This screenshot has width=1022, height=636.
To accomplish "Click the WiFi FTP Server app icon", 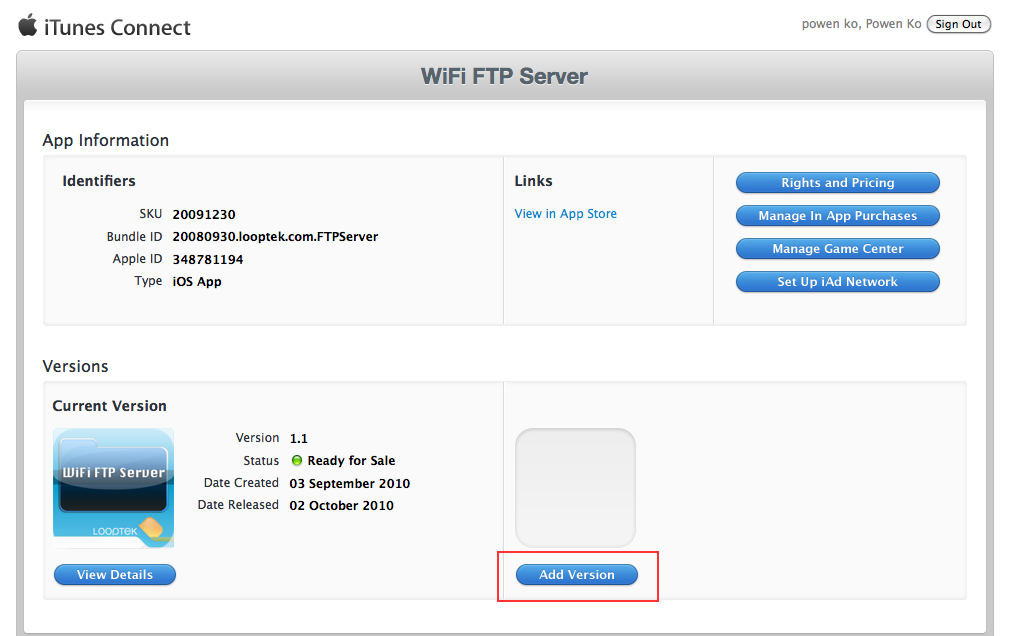I will coord(113,488).
